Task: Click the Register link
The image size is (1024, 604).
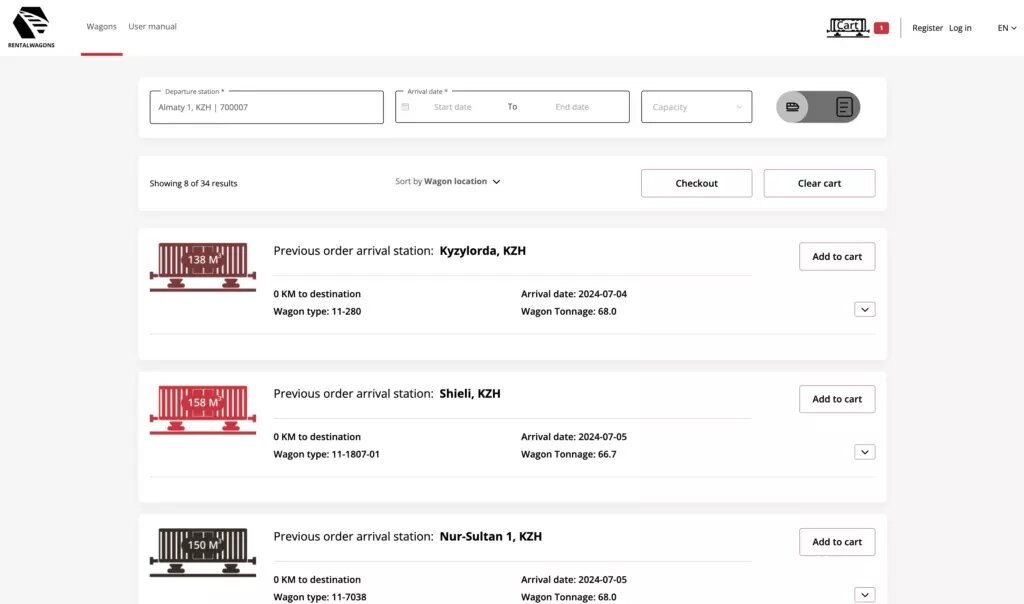Action: [927, 28]
